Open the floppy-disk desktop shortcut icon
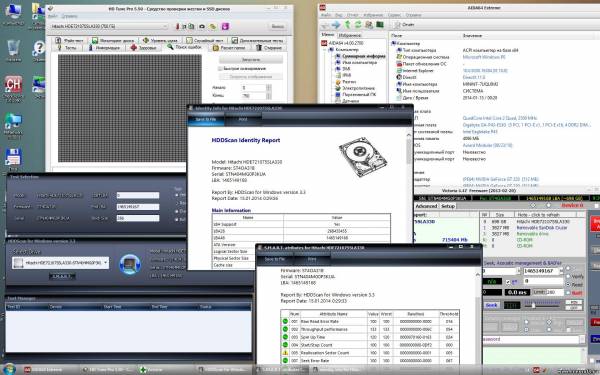This screenshot has width=600, height=375. click(x=13, y=157)
